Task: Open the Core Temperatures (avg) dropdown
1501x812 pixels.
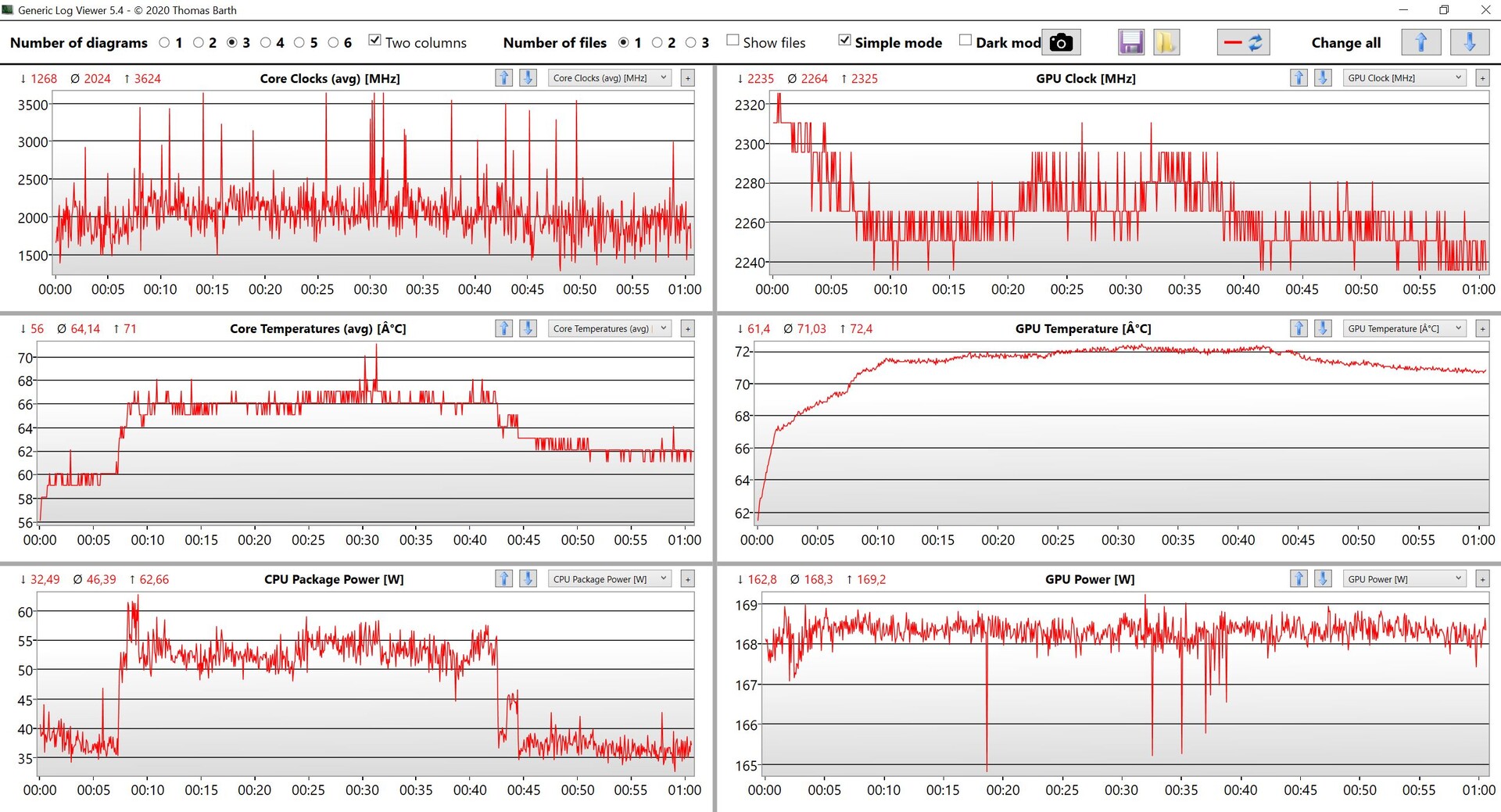Action: point(610,328)
